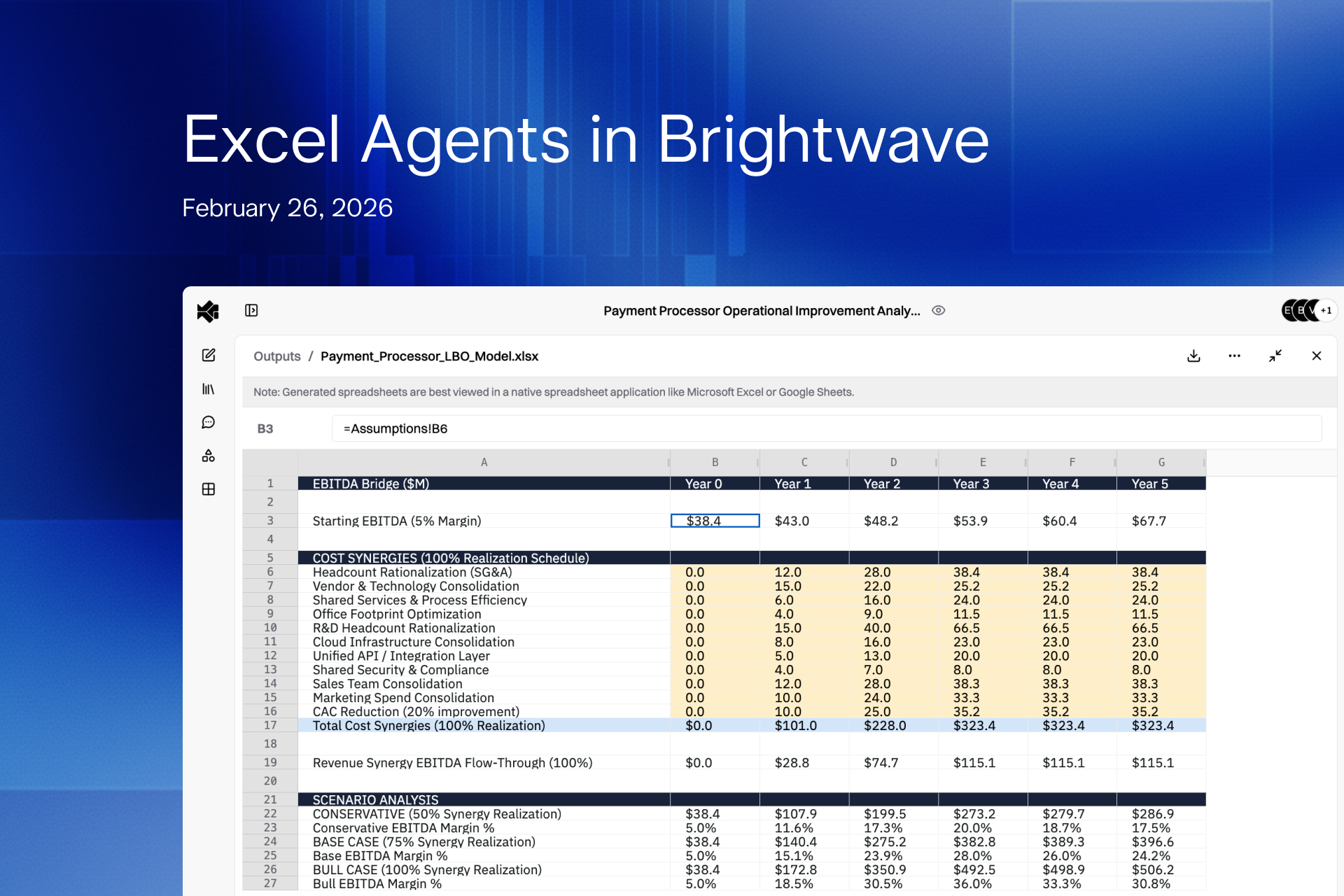Click the Brightwave logo icon
Viewport: 1344px width, 896px height.
tap(208, 311)
